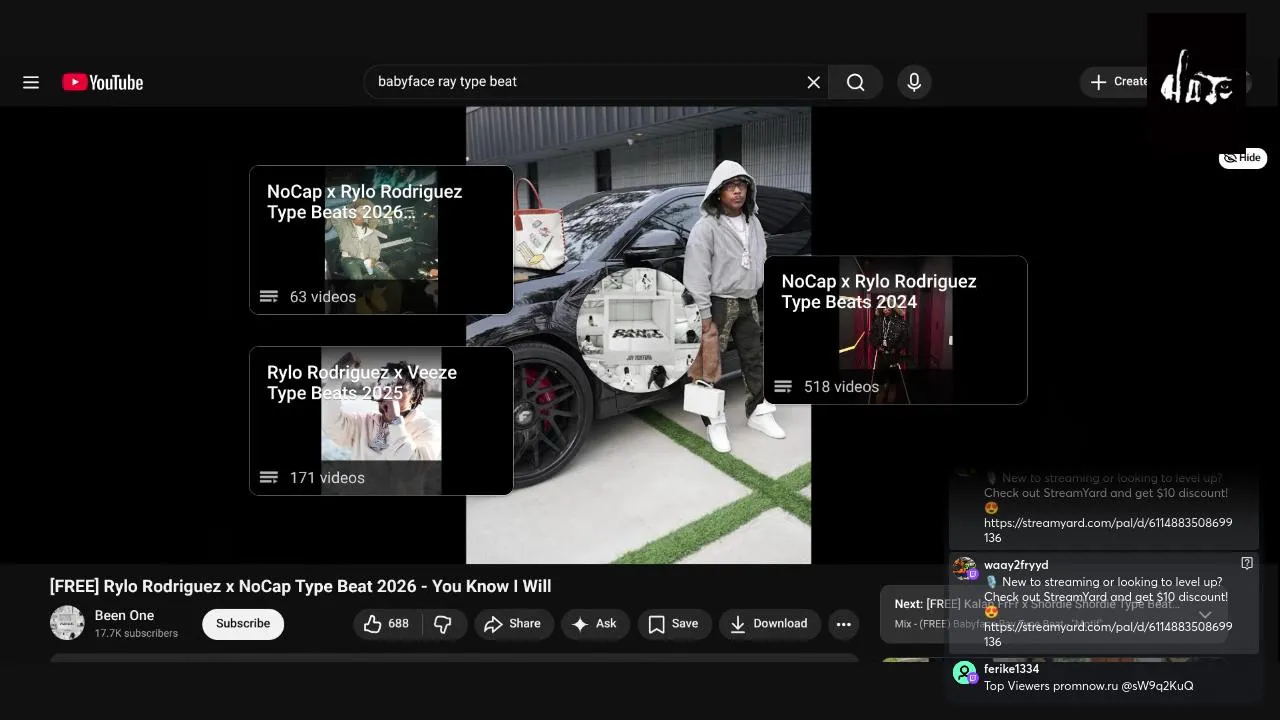
Task: Go to YouTube home via the logo
Action: (103, 82)
